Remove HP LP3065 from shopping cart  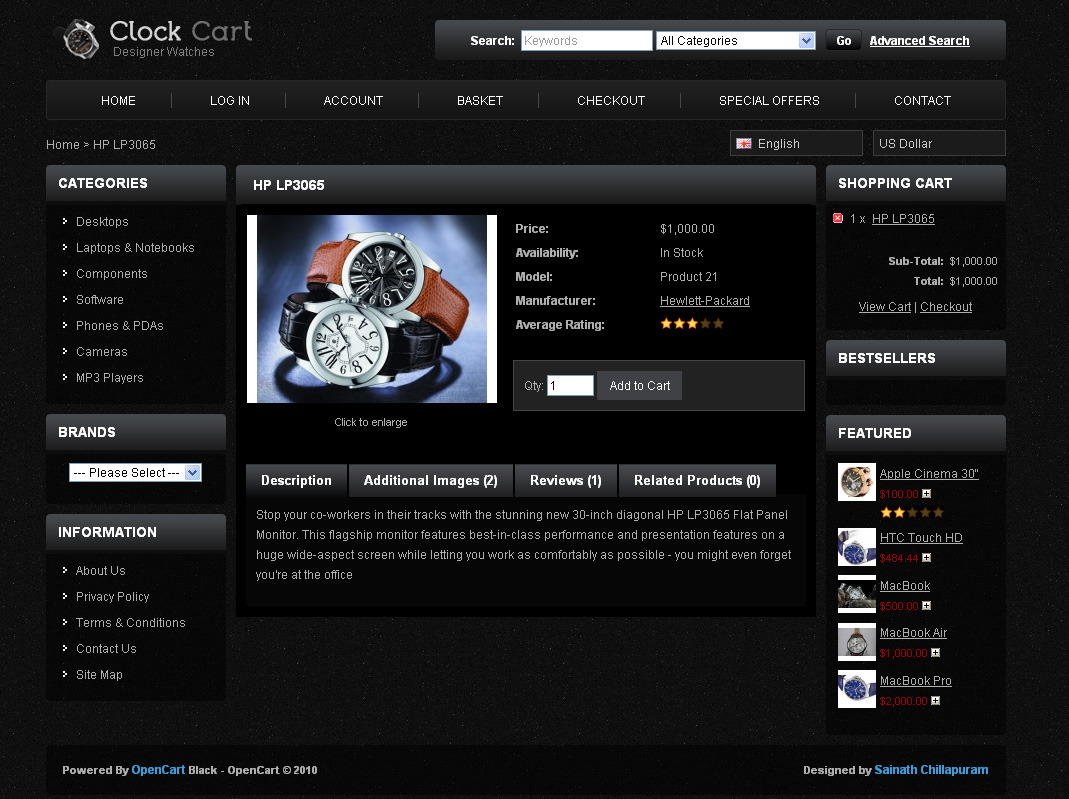(x=838, y=218)
